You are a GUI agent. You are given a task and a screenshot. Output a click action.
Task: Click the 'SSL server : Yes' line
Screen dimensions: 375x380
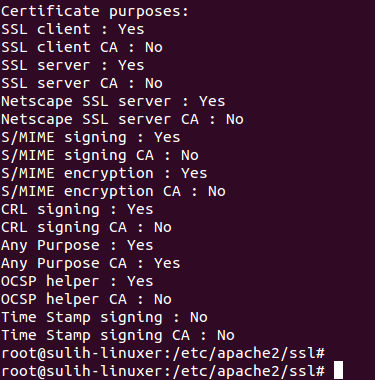click(73, 65)
